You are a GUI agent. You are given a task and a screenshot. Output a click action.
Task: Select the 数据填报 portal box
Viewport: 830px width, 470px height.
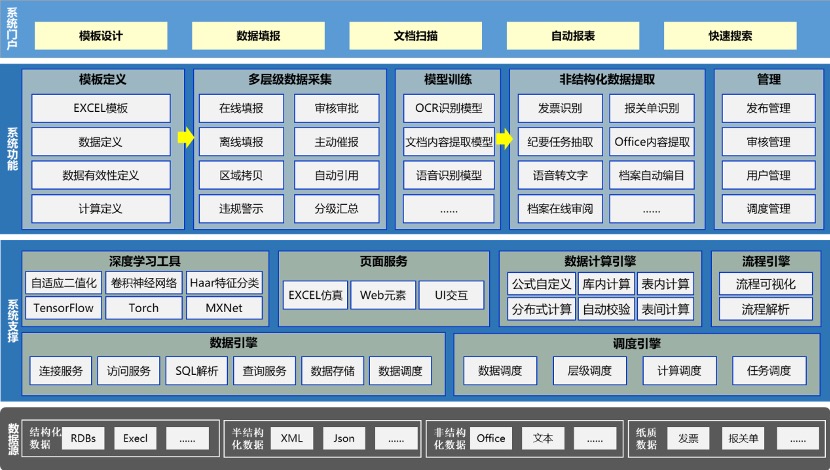(x=258, y=36)
